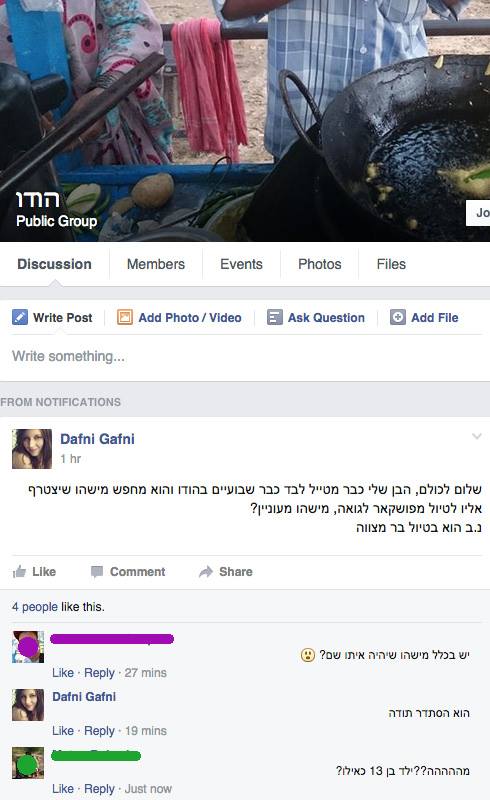Open the Events tab

coord(241,264)
